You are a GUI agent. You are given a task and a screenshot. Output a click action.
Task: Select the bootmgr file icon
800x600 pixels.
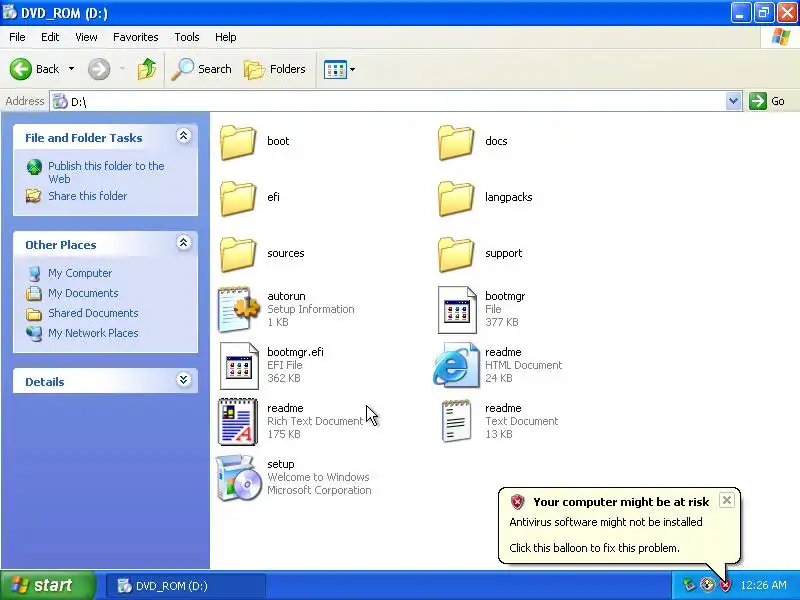click(457, 310)
